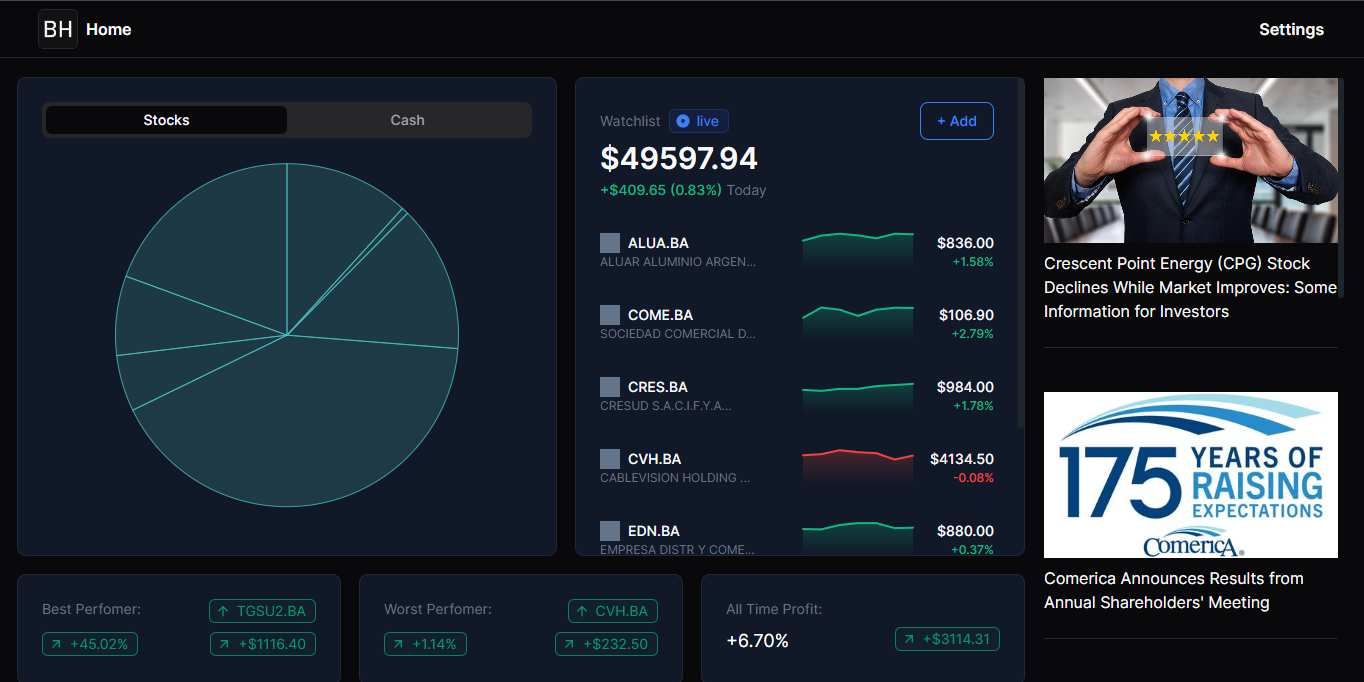Click the $836.00 price of ALUA.BA

click(965, 243)
